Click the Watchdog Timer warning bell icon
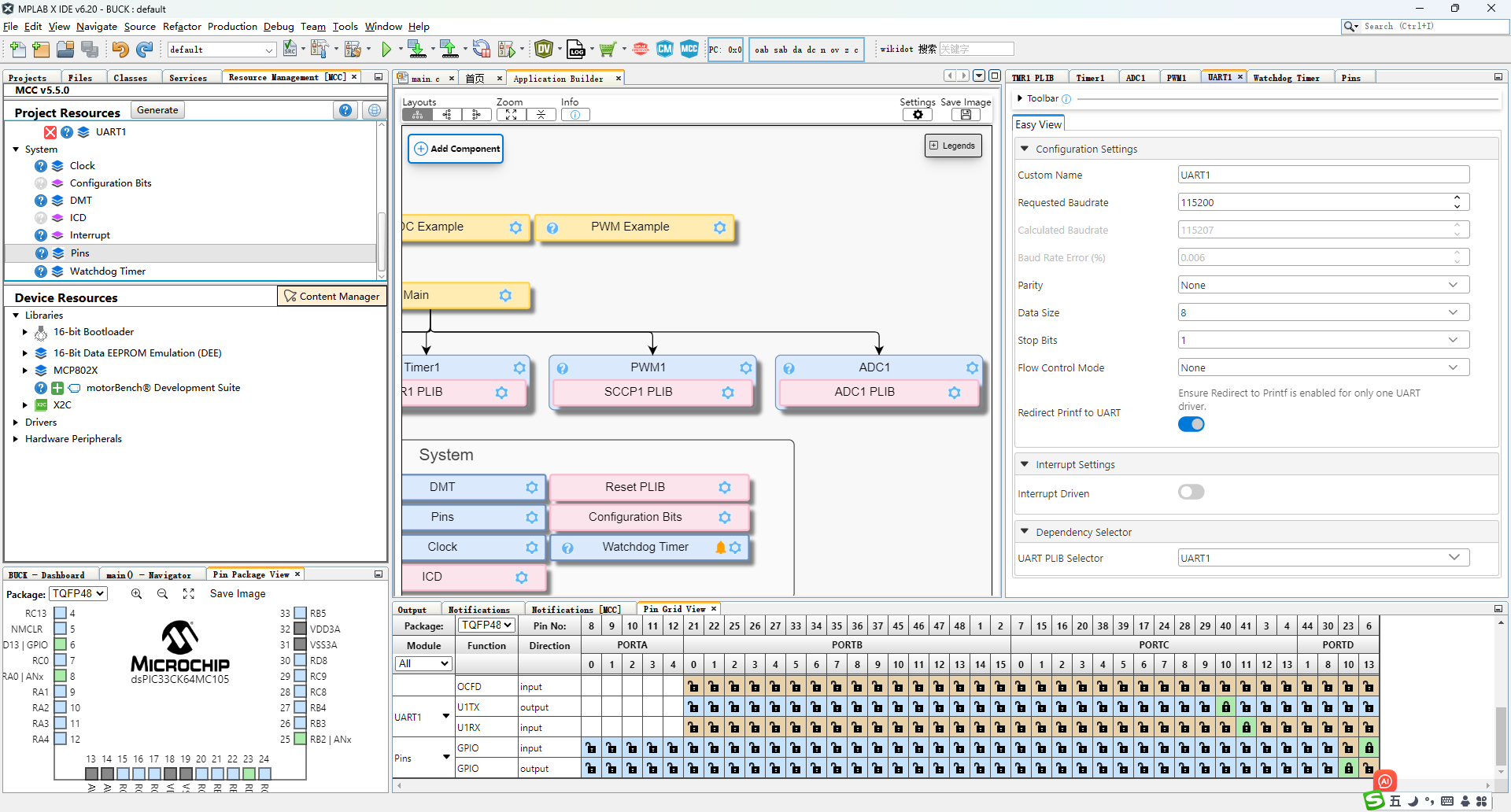Image resolution: width=1511 pixels, height=812 pixels. 720,548
